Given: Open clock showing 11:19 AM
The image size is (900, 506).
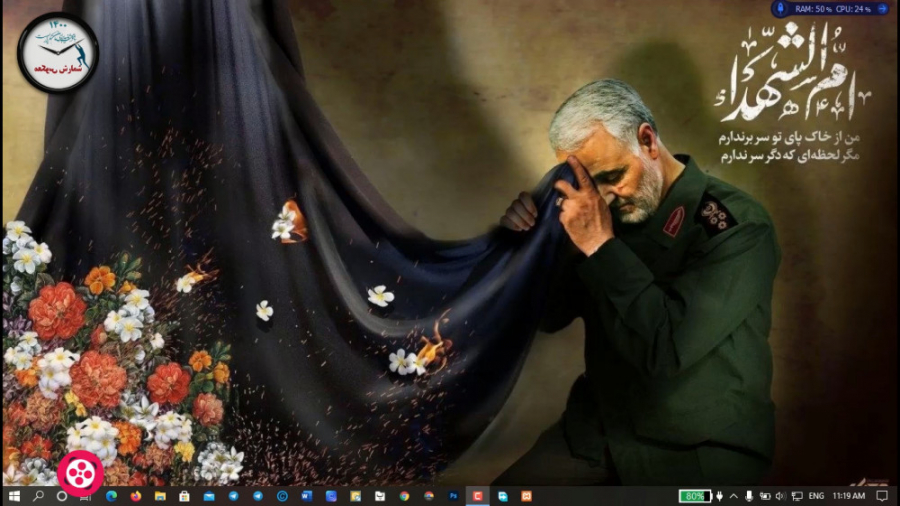Looking at the screenshot, I should [x=848, y=496].
